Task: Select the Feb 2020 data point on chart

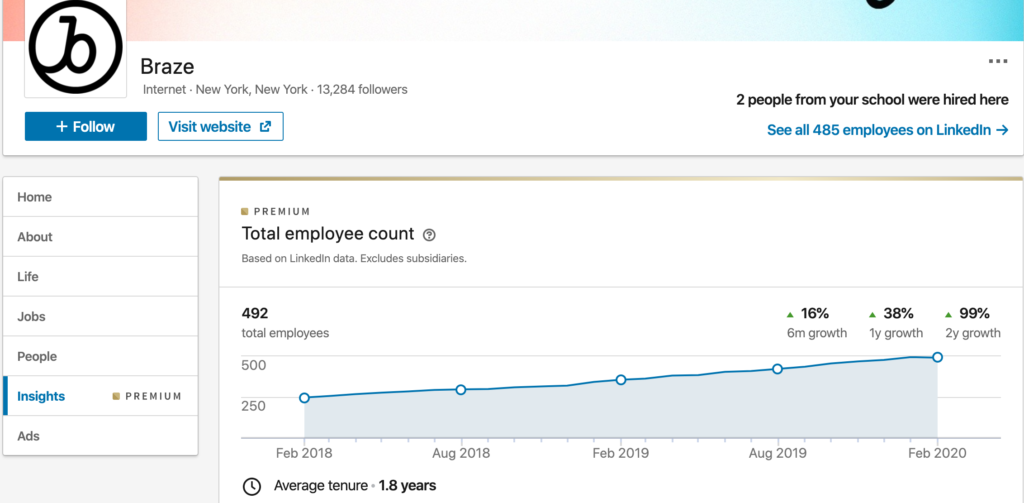Action: (x=938, y=357)
